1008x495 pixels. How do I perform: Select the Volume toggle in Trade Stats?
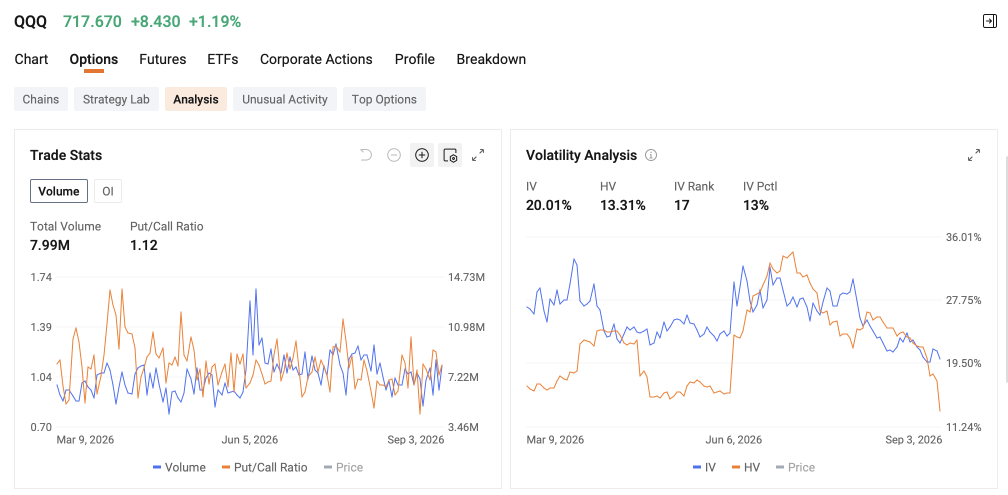point(58,191)
